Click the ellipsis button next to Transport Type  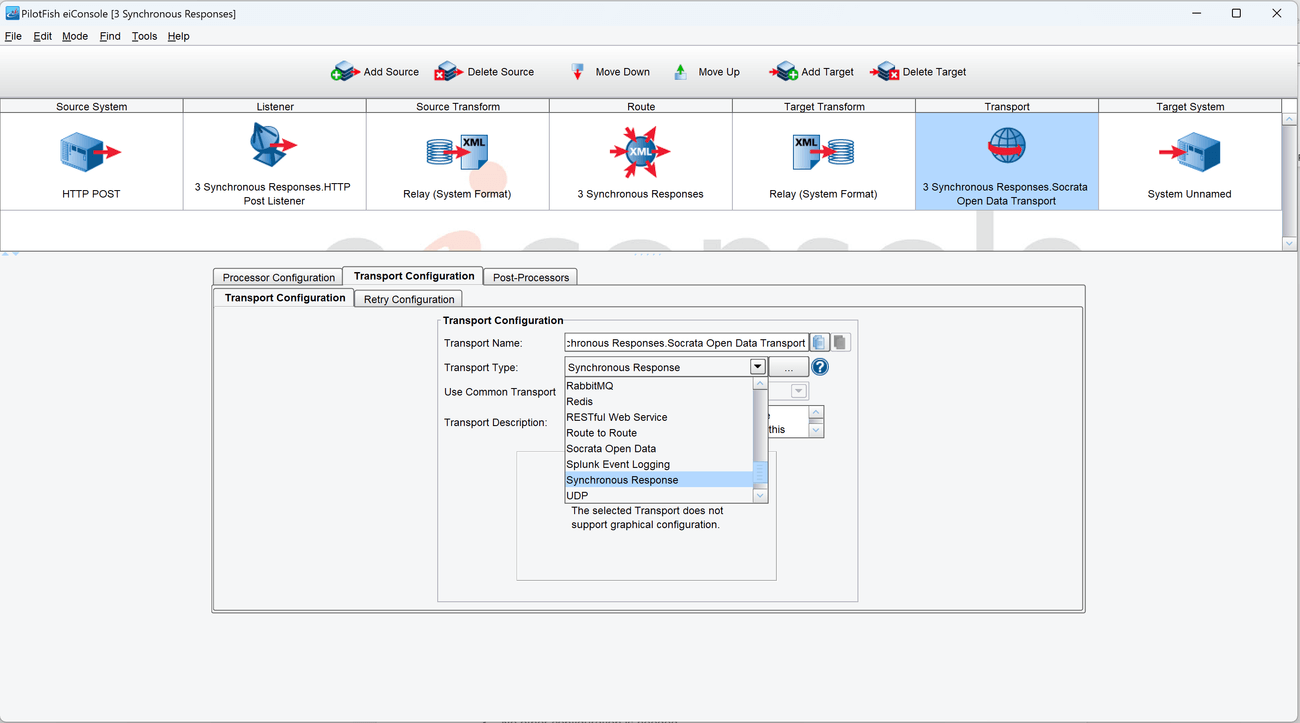[788, 367]
